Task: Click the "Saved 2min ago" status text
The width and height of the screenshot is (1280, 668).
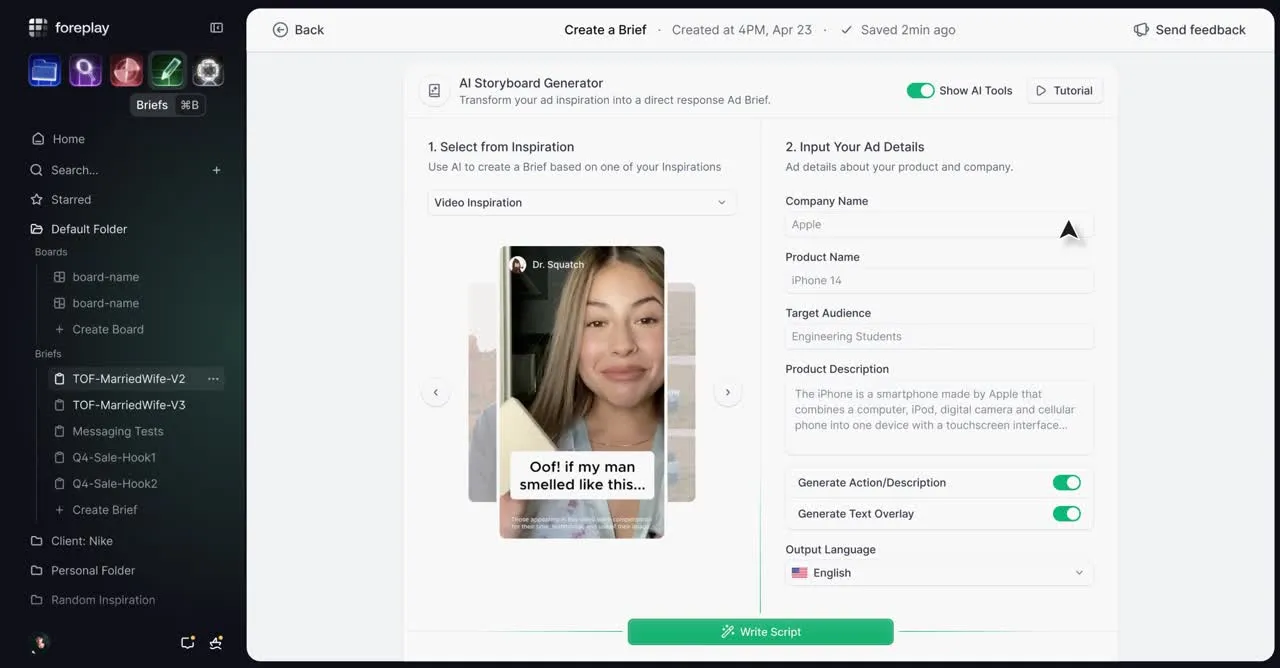Action: pos(908,30)
